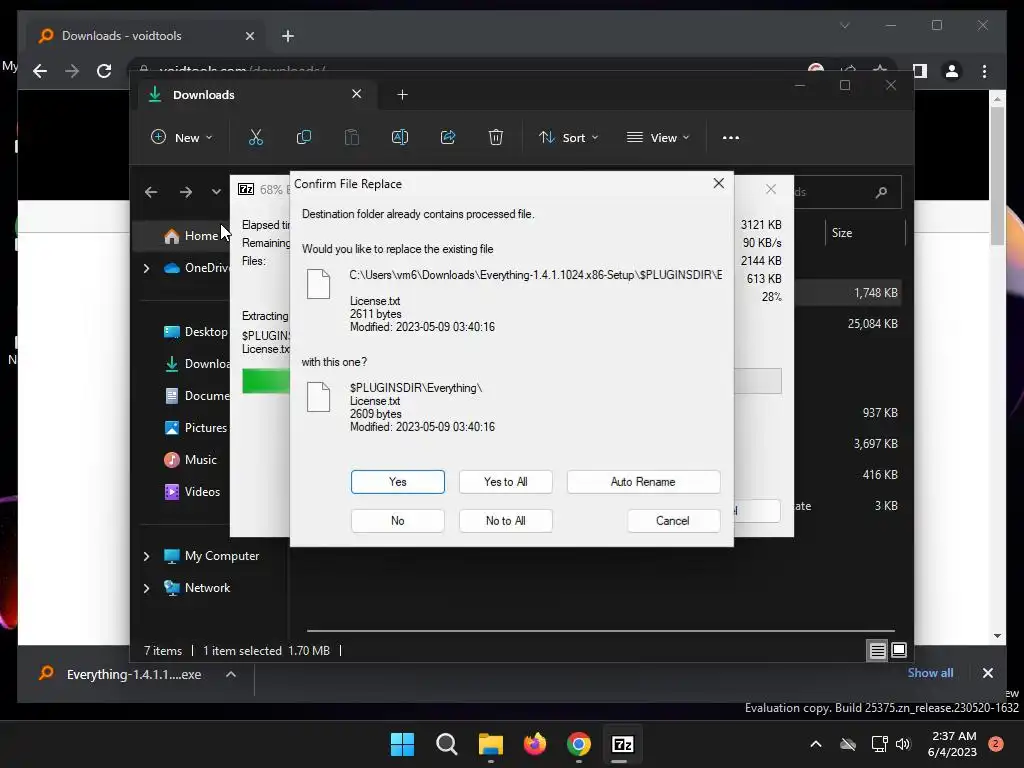Click the Cut icon in Explorer toolbar
1024x768 pixels.
pyautogui.click(x=256, y=137)
